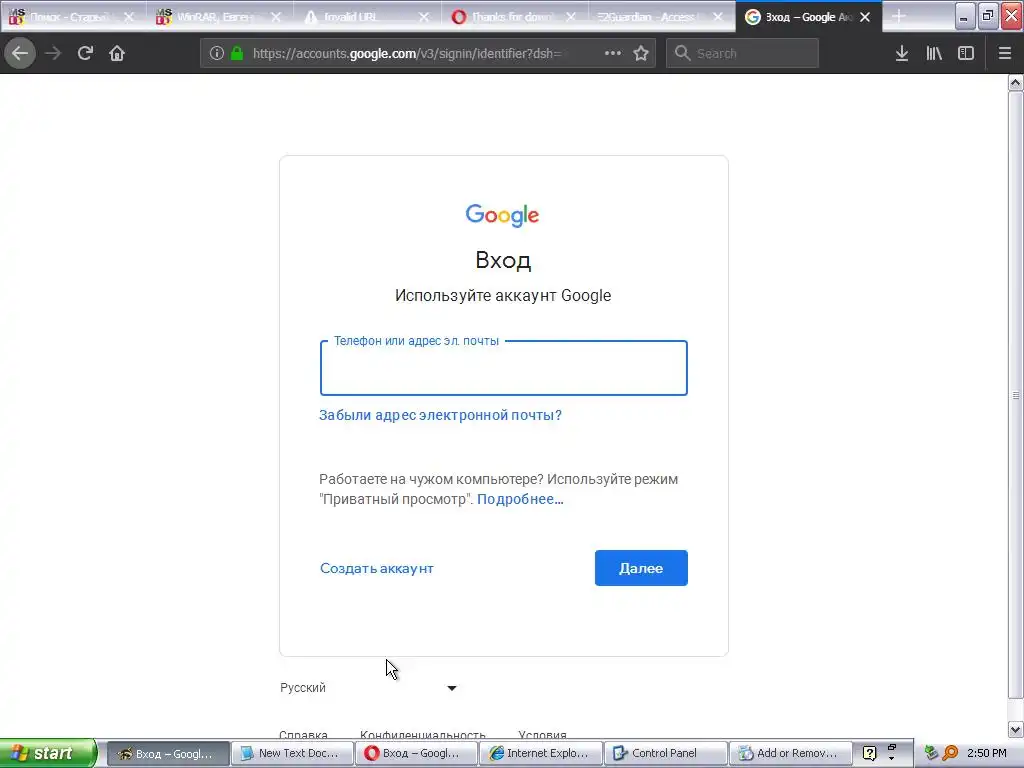Click the address bar URL
1024x768 pixels.
407,54
